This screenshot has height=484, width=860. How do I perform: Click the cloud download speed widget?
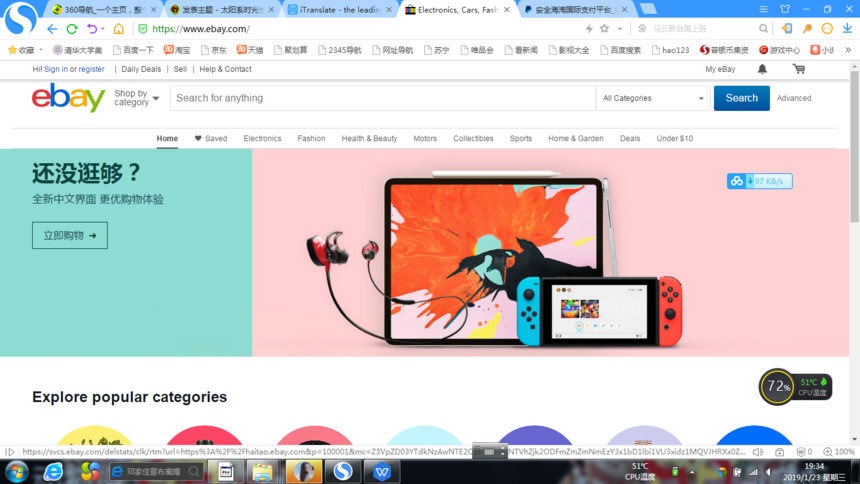click(x=760, y=181)
